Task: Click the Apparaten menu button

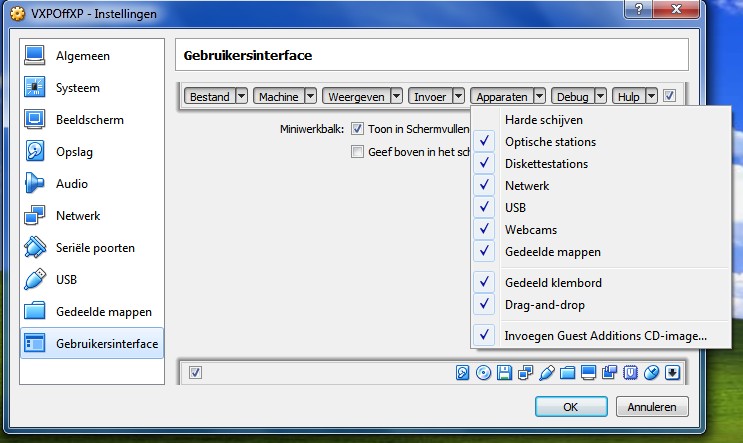Action: point(502,96)
